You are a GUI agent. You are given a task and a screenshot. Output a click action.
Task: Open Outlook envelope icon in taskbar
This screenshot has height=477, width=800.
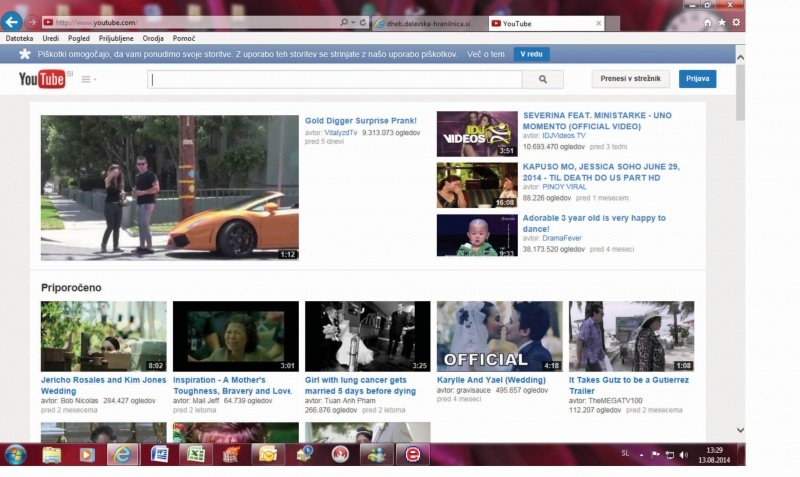pyautogui.click(x=268, y=454)
